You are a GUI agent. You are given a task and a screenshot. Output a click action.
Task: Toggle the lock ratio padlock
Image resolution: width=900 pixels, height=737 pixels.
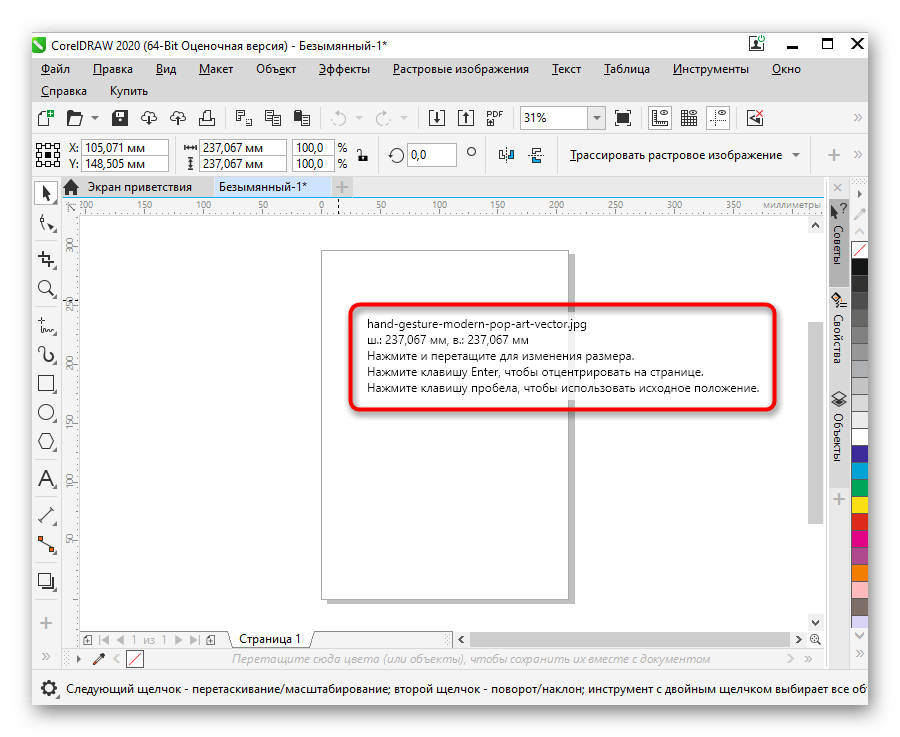(363, 156)
